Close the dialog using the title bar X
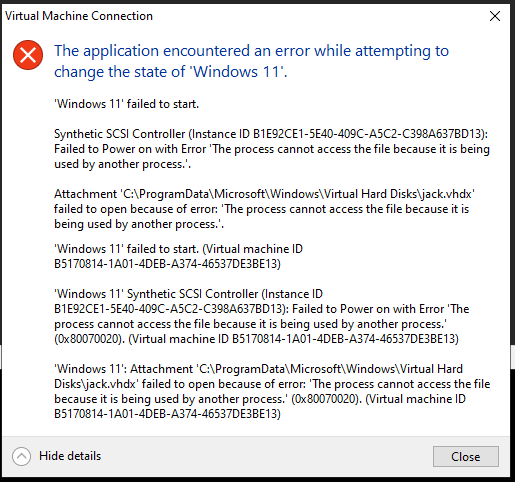 (495, 16)
